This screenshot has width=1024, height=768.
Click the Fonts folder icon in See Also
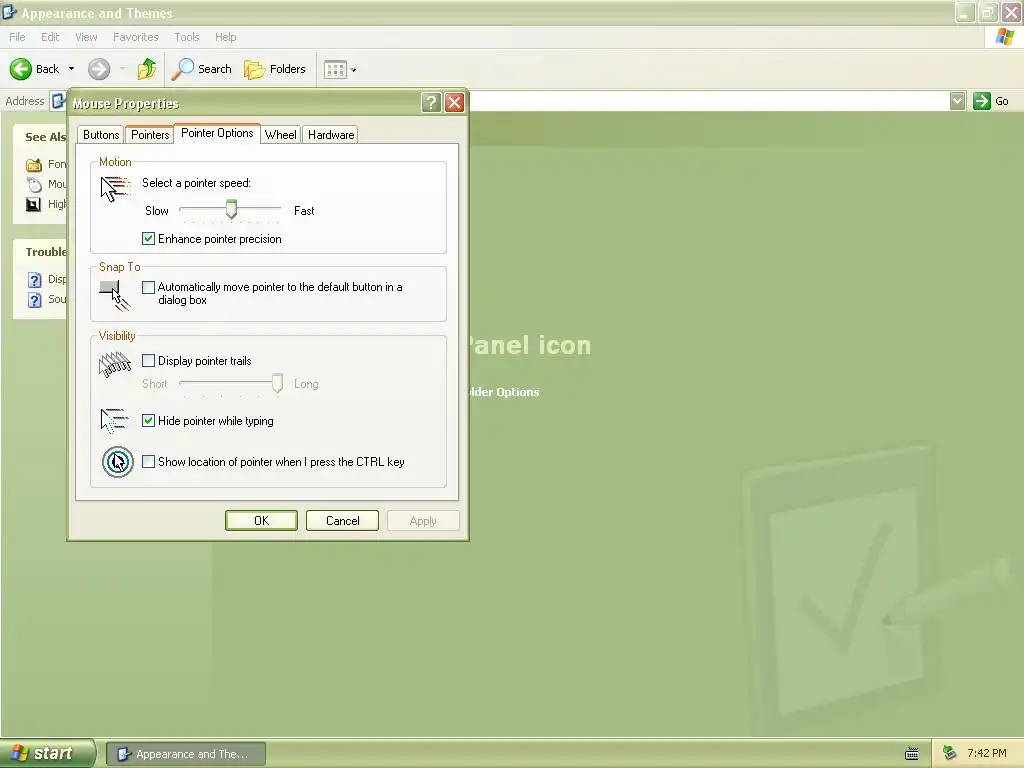34,165
